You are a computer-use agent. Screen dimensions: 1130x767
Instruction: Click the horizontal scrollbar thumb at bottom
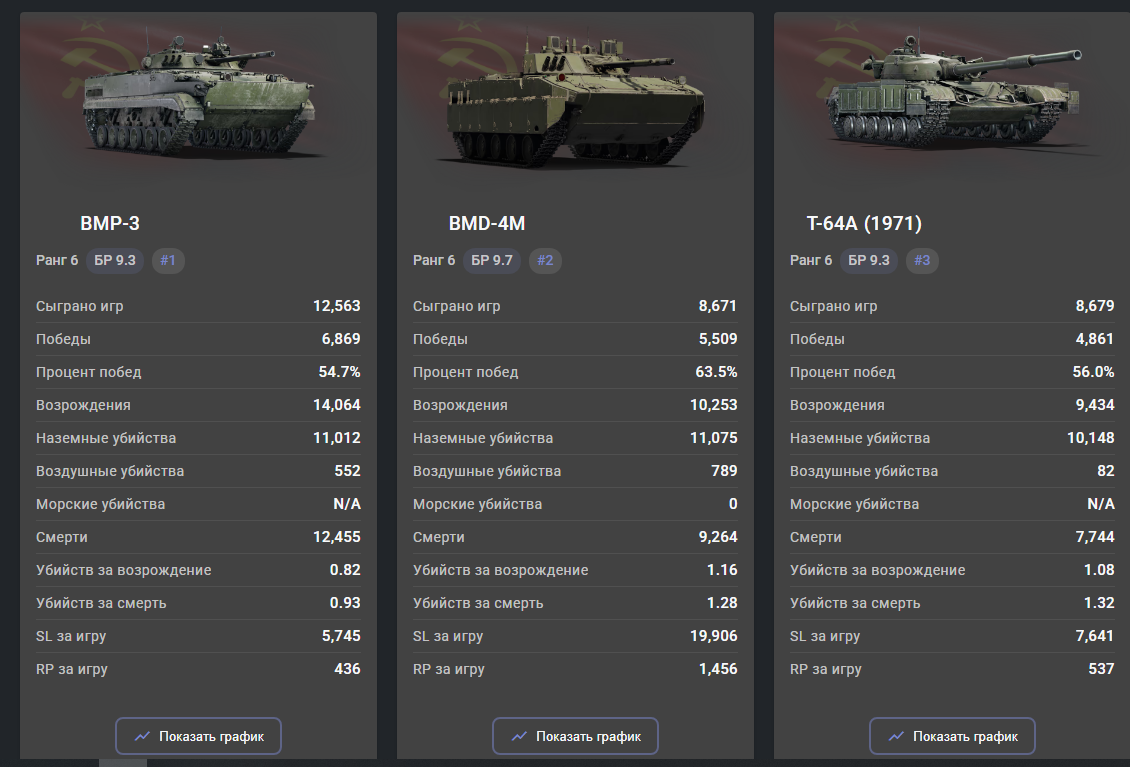pos(122,763)
